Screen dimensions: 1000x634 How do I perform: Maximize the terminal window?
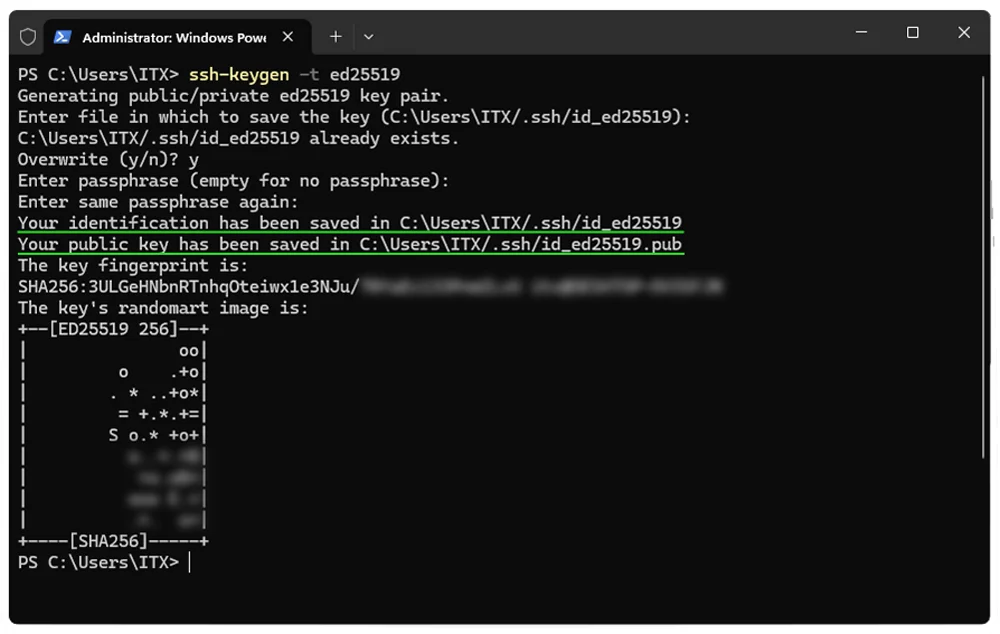click(x=912, y=33)
